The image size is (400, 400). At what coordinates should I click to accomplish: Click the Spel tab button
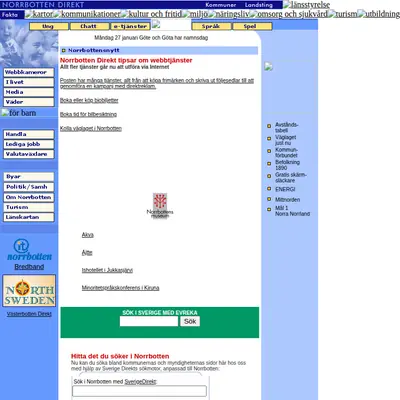[x=252, y=26]
